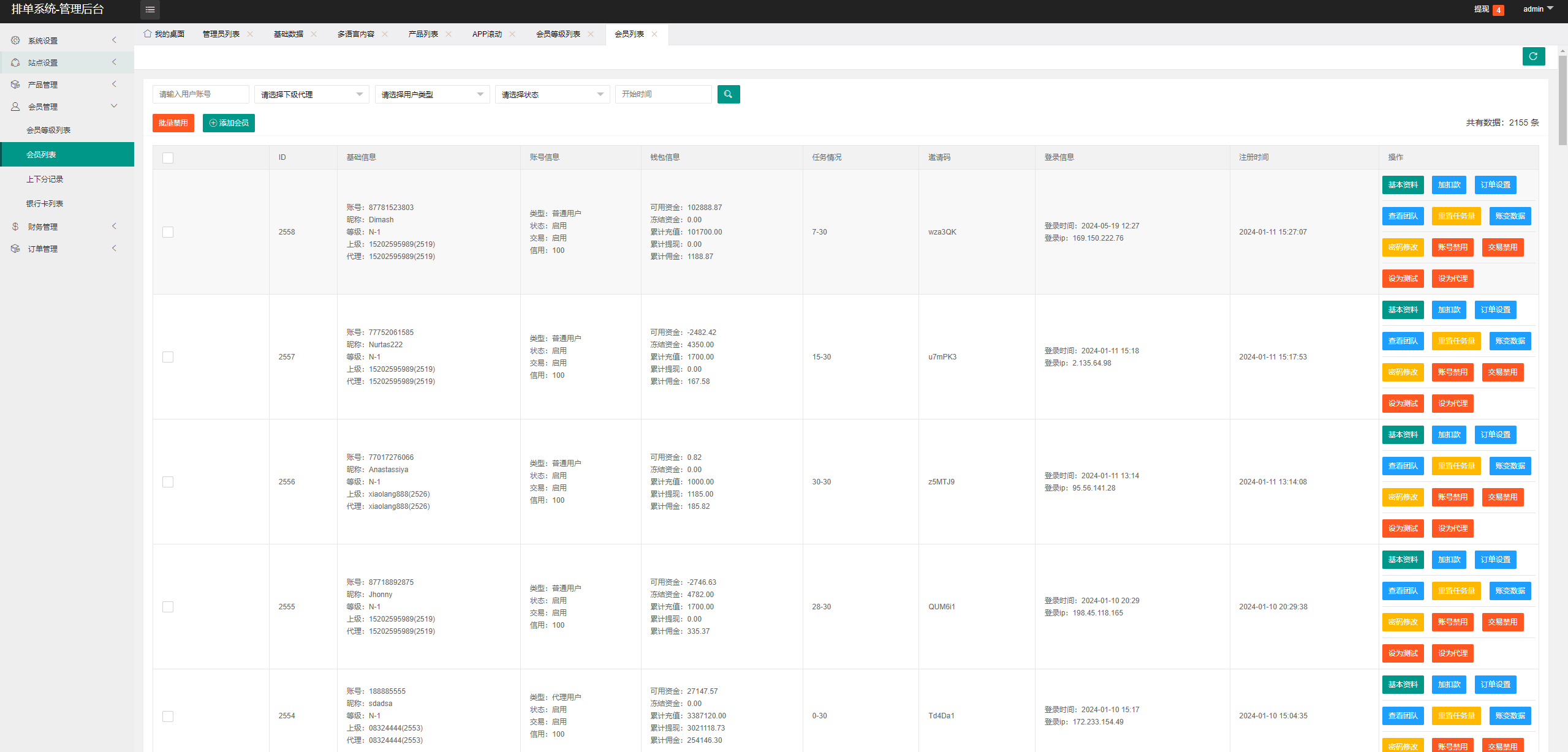Image resolution: width=1568 pixels, height=752 pixels.
Task: Click the 批量禁用 button
Action: (173, 123)
